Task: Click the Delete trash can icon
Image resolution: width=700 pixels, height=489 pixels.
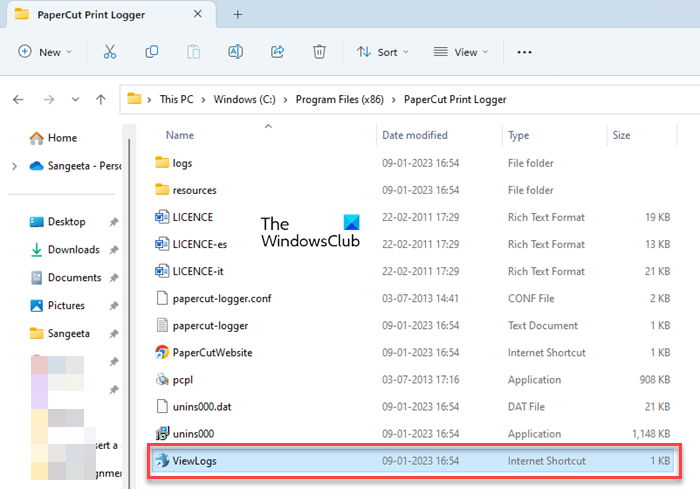Action: point(319,52)
